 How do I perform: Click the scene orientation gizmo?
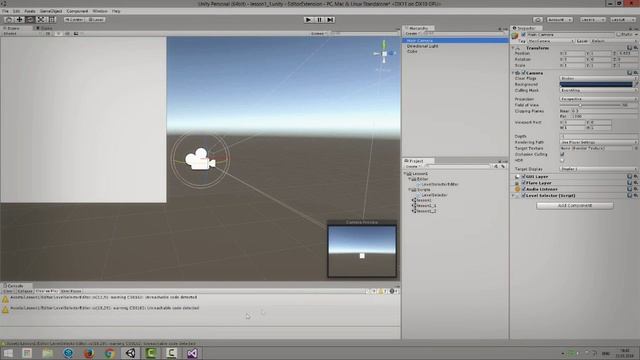[x=384, y=53]
